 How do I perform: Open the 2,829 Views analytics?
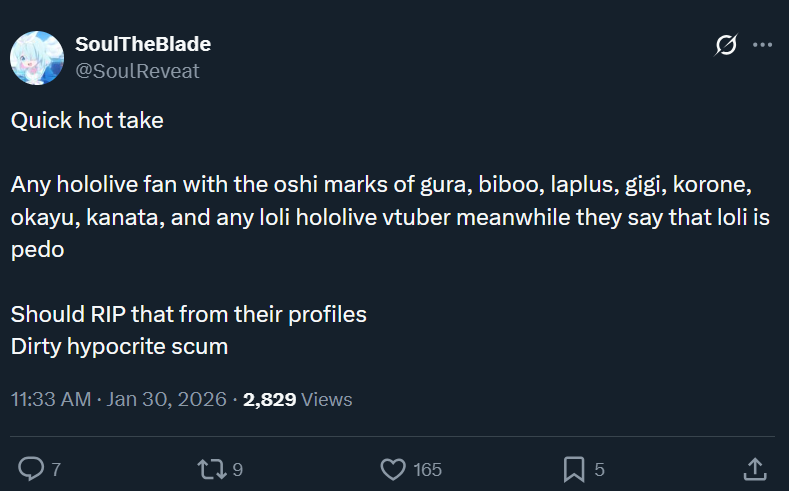[297, 399]
